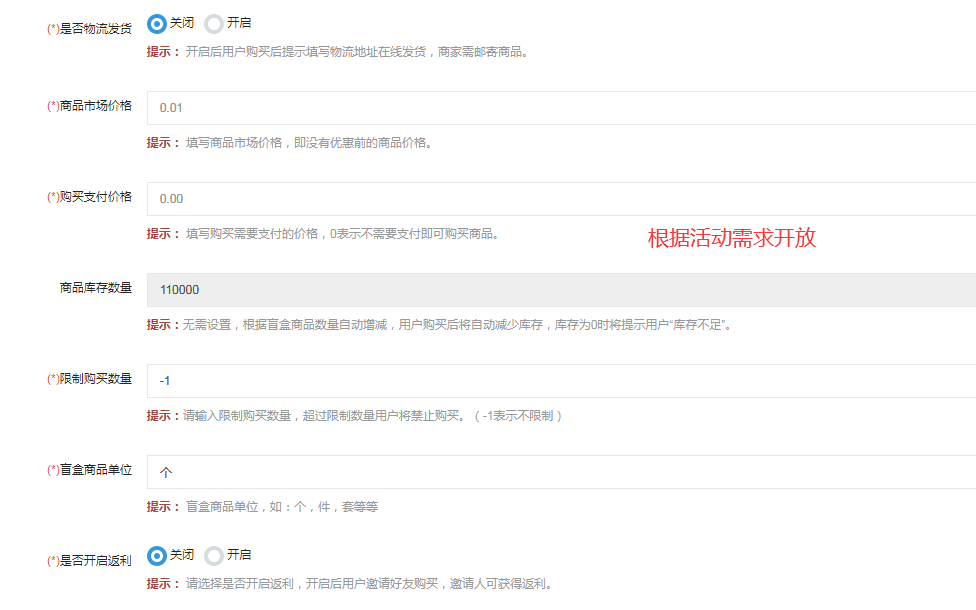The image size is (976, 610).
Task: Click the 是否开启返利 label
Action: coord(90,560)
